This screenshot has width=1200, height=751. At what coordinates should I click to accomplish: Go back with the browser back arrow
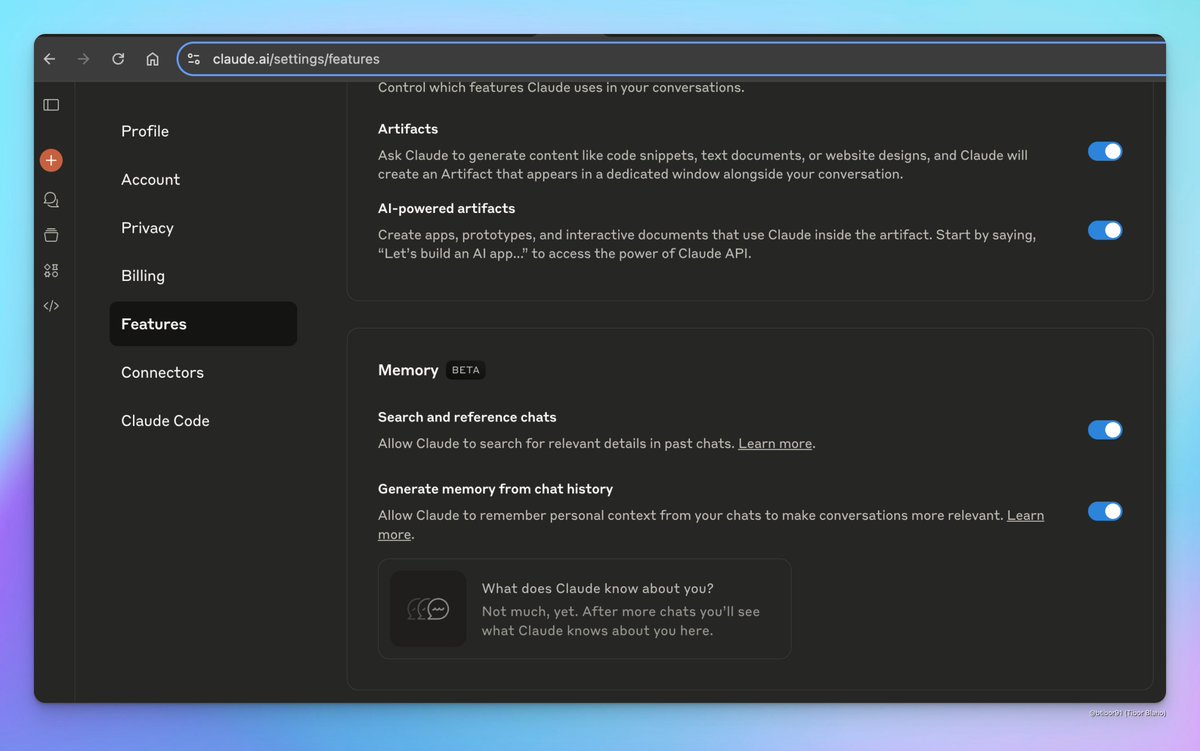(49, 59)
